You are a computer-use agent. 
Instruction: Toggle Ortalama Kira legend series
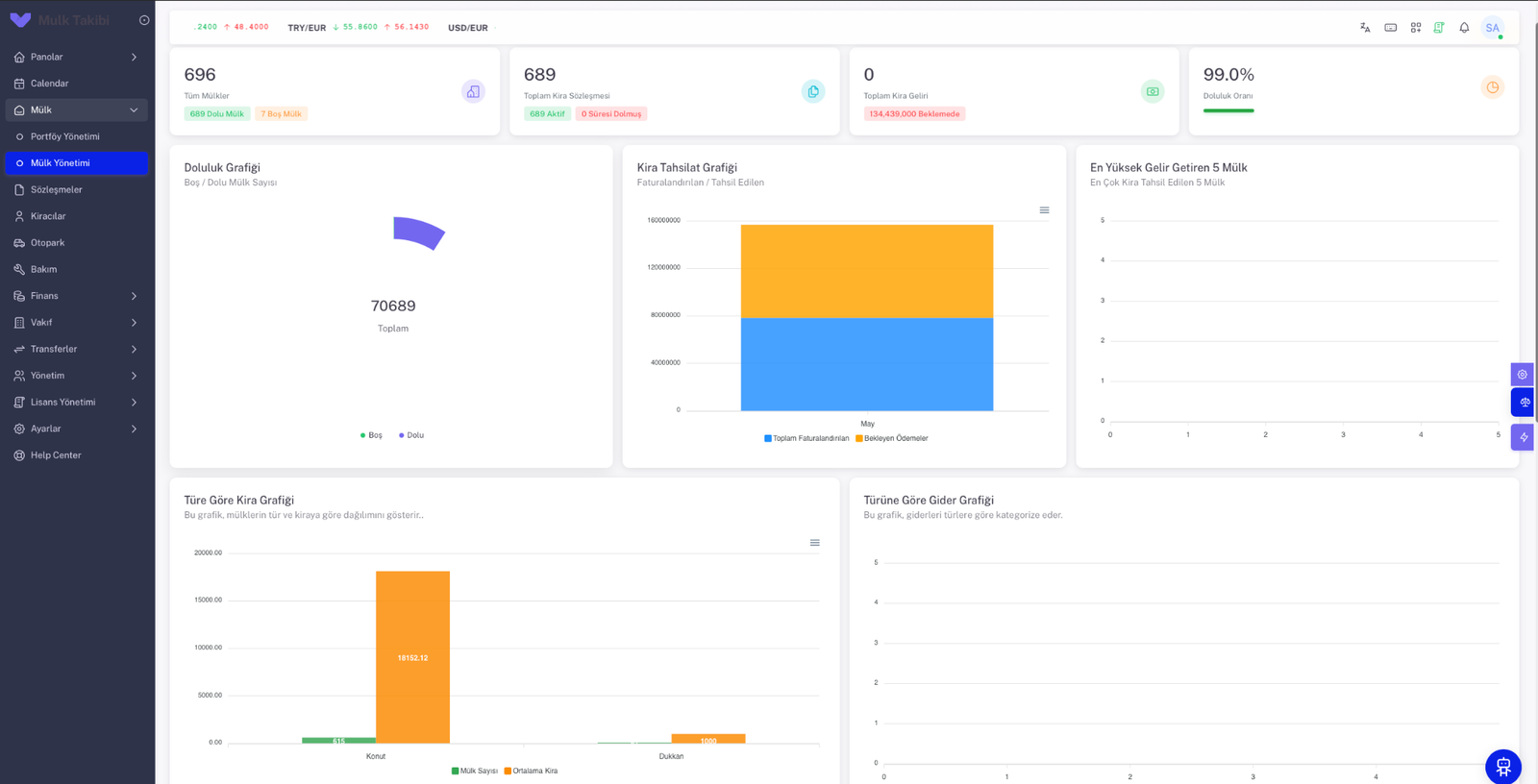pos(531,771)
